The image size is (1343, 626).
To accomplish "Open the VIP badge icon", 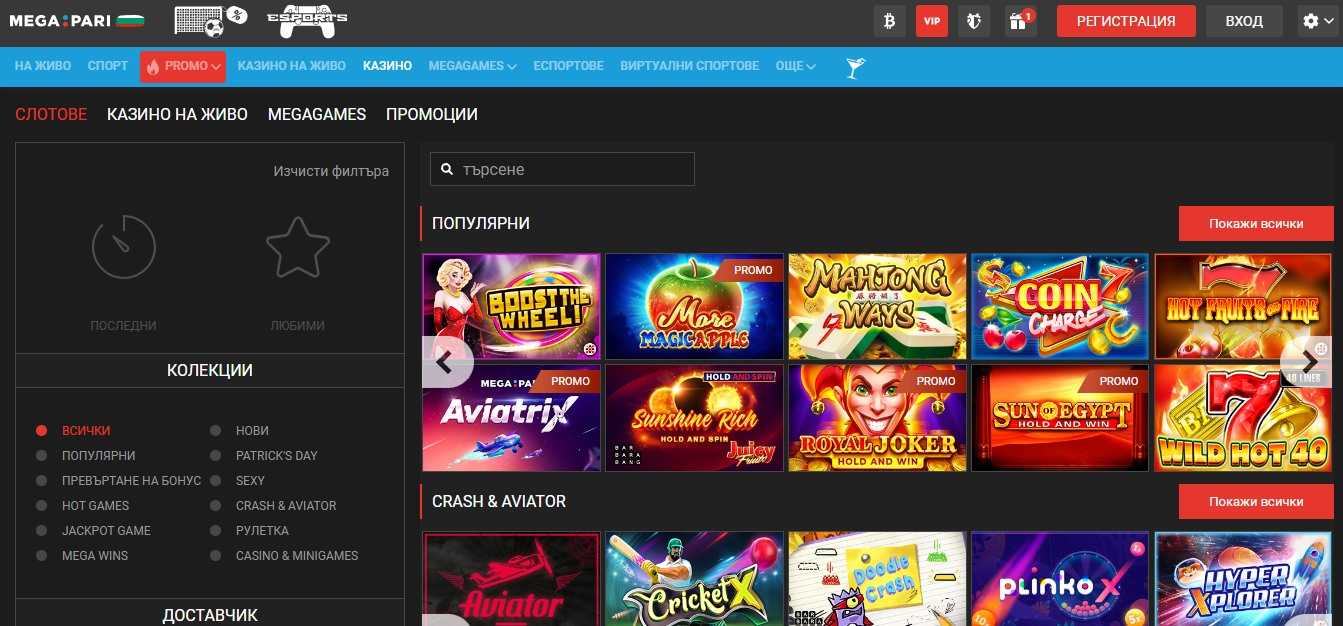I will (932, 20).
